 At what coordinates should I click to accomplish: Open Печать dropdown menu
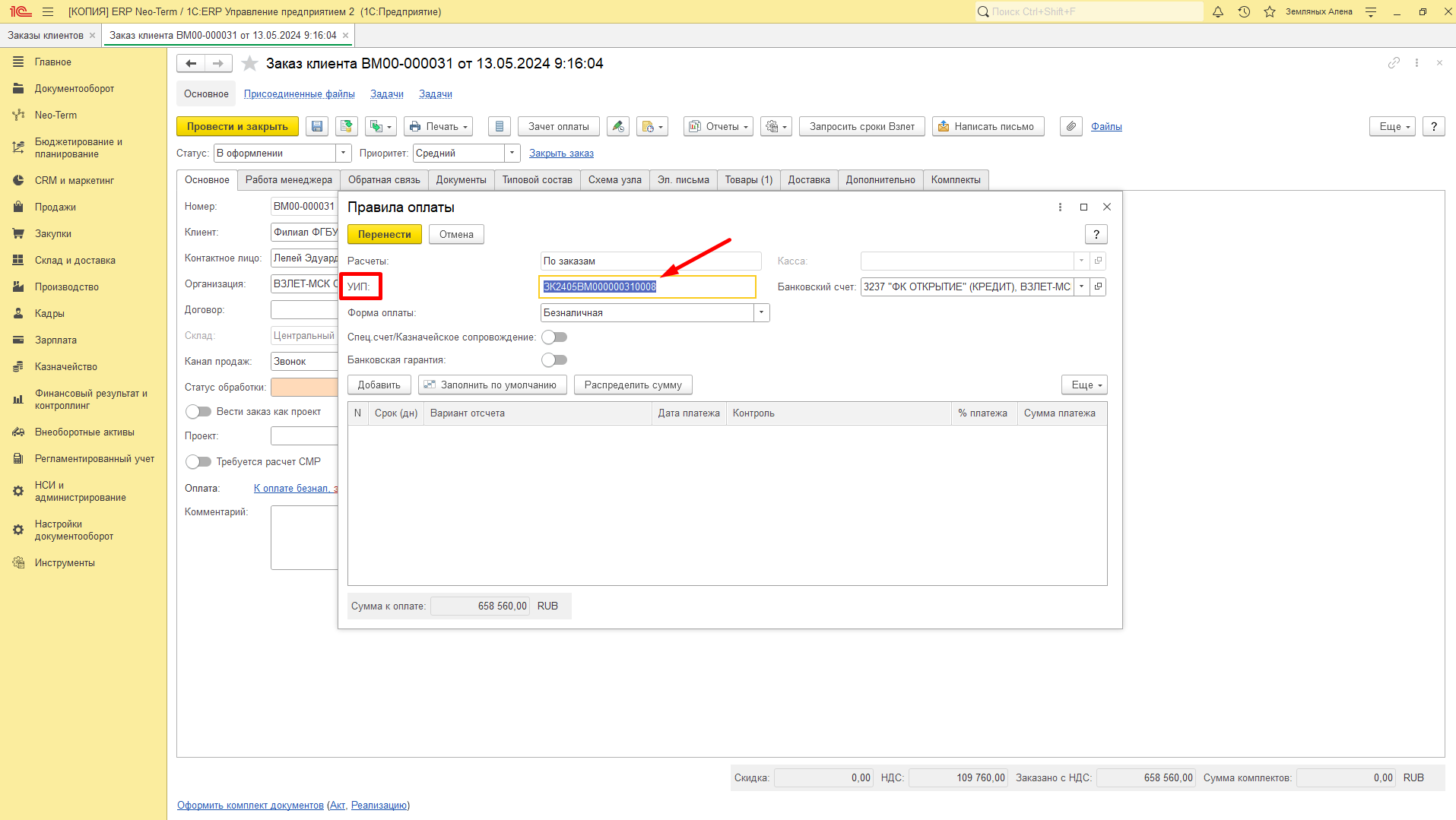click(x=439, y=127)
